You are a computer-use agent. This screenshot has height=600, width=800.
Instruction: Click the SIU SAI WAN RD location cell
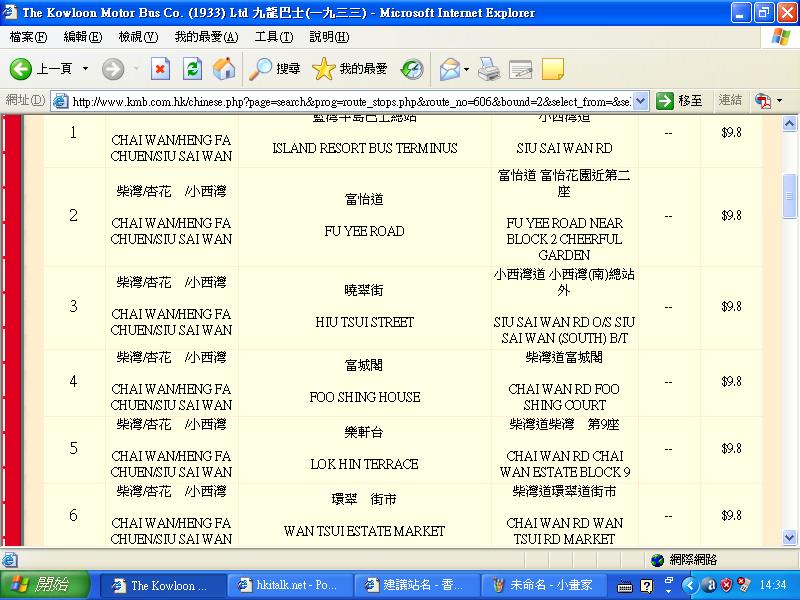564,148
